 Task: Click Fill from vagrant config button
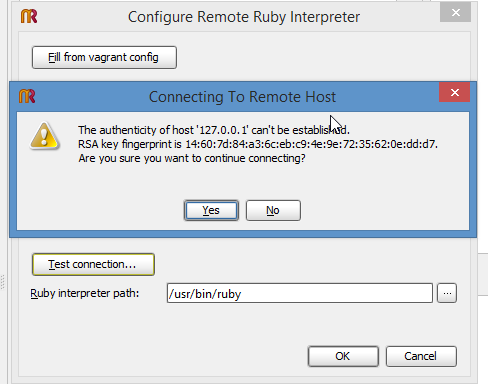click(x=104, y=57)
